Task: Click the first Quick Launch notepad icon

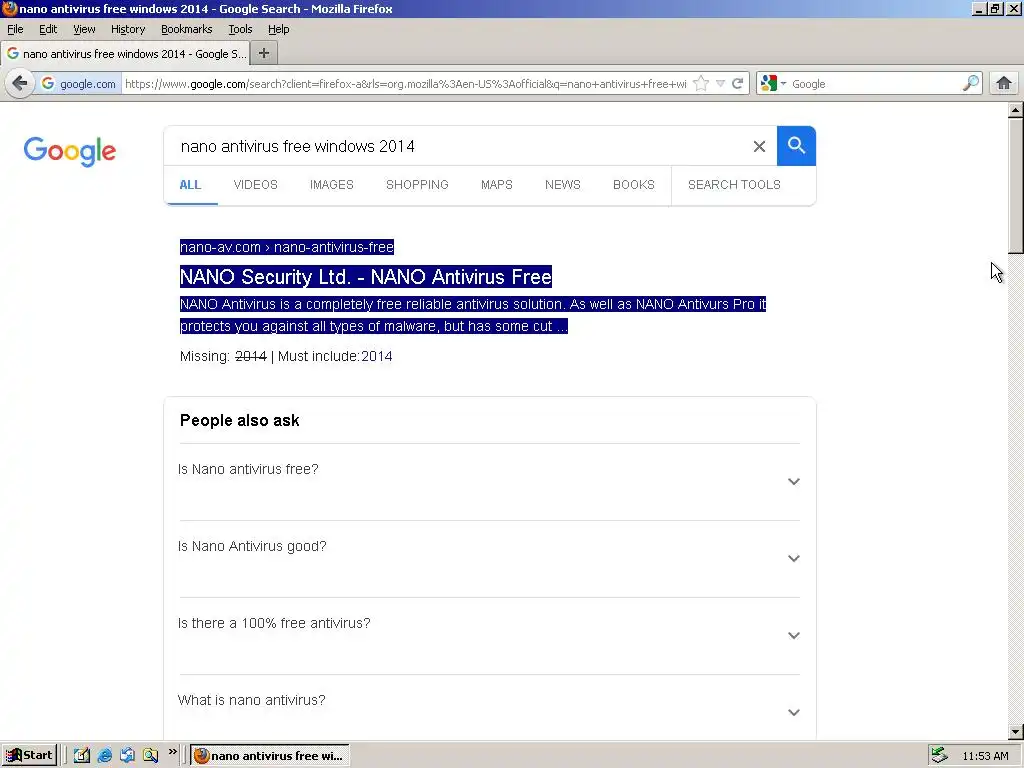Action: coord(82,756)
